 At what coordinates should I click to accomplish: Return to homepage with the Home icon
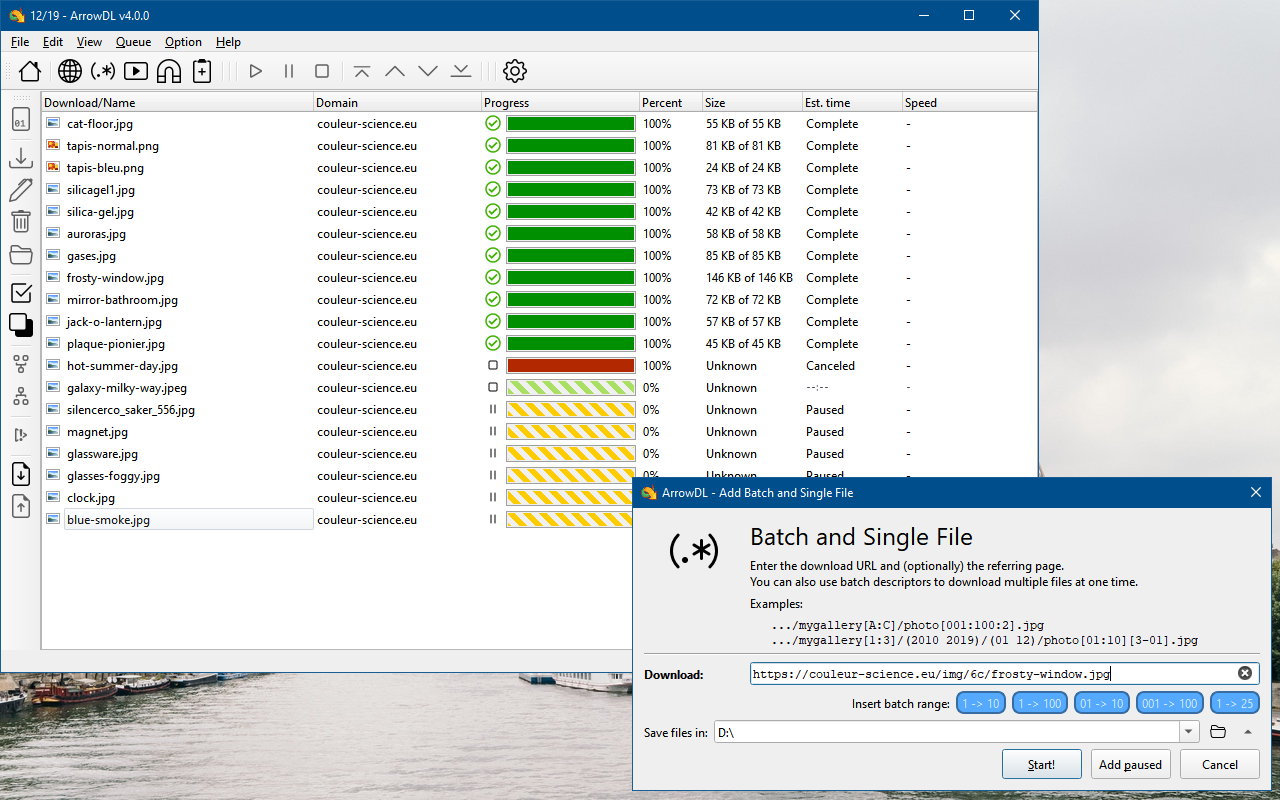point(29,71)
